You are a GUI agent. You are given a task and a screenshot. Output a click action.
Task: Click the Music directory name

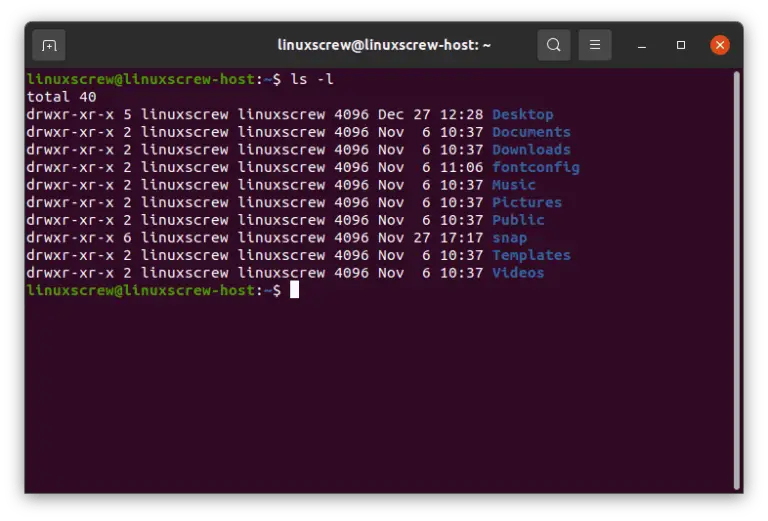514,185
